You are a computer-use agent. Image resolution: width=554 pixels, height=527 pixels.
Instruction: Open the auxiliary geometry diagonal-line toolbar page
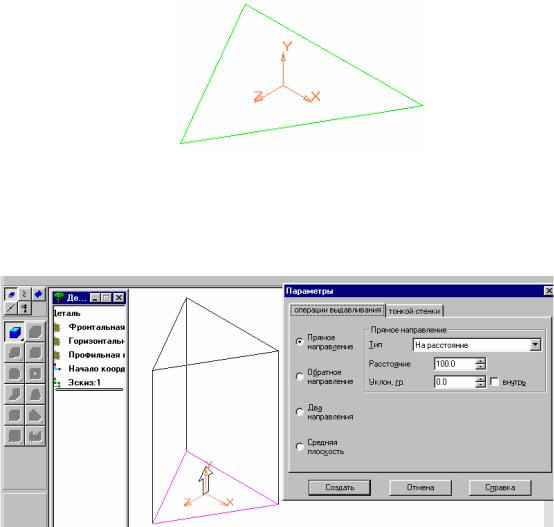(x=11, y=308)
